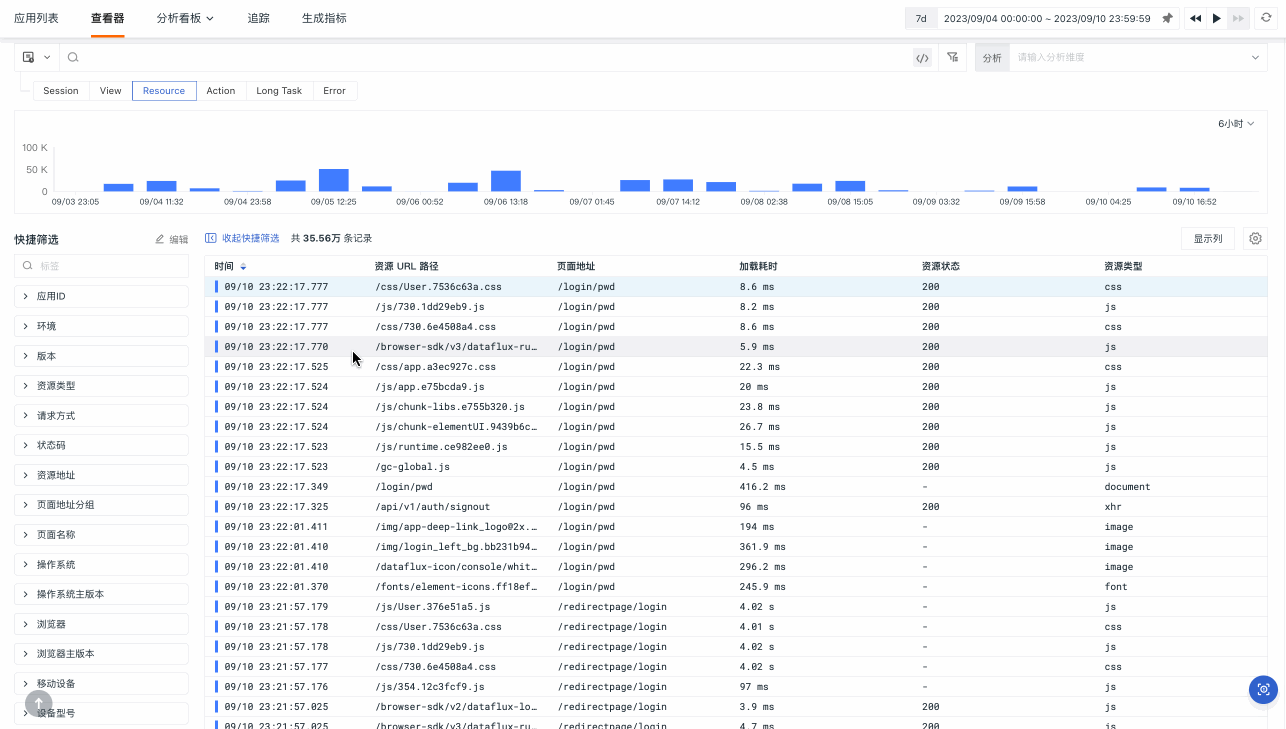Click the 资源类型 column header

(x=1123, y=267)
